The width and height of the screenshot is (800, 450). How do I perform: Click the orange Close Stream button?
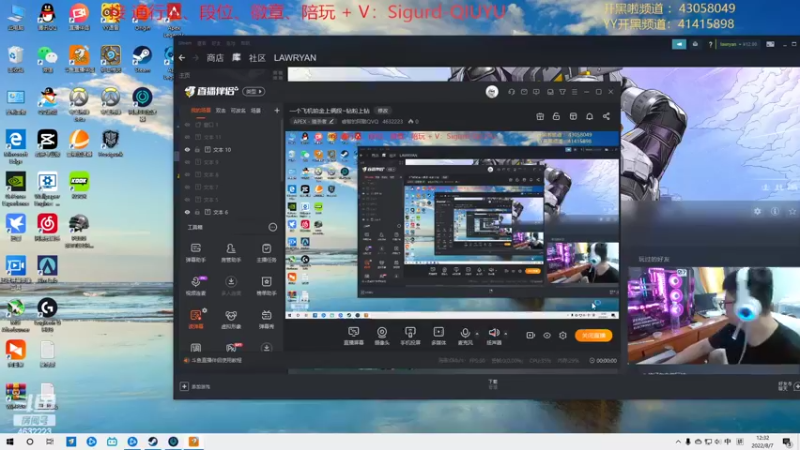(593, 335)
